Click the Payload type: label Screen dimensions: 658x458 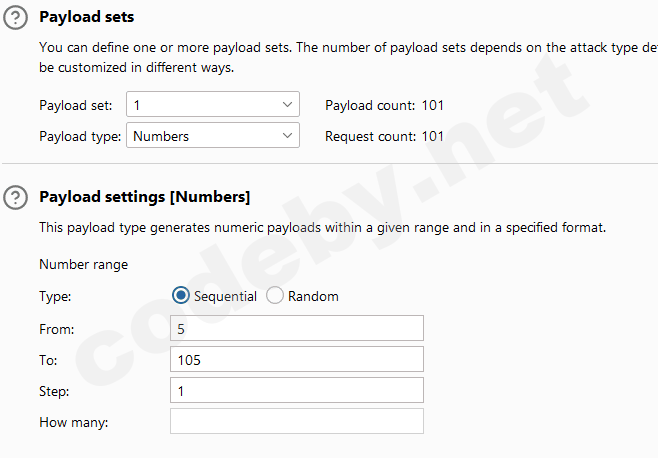pyautogui.click(x=80, y=136)
